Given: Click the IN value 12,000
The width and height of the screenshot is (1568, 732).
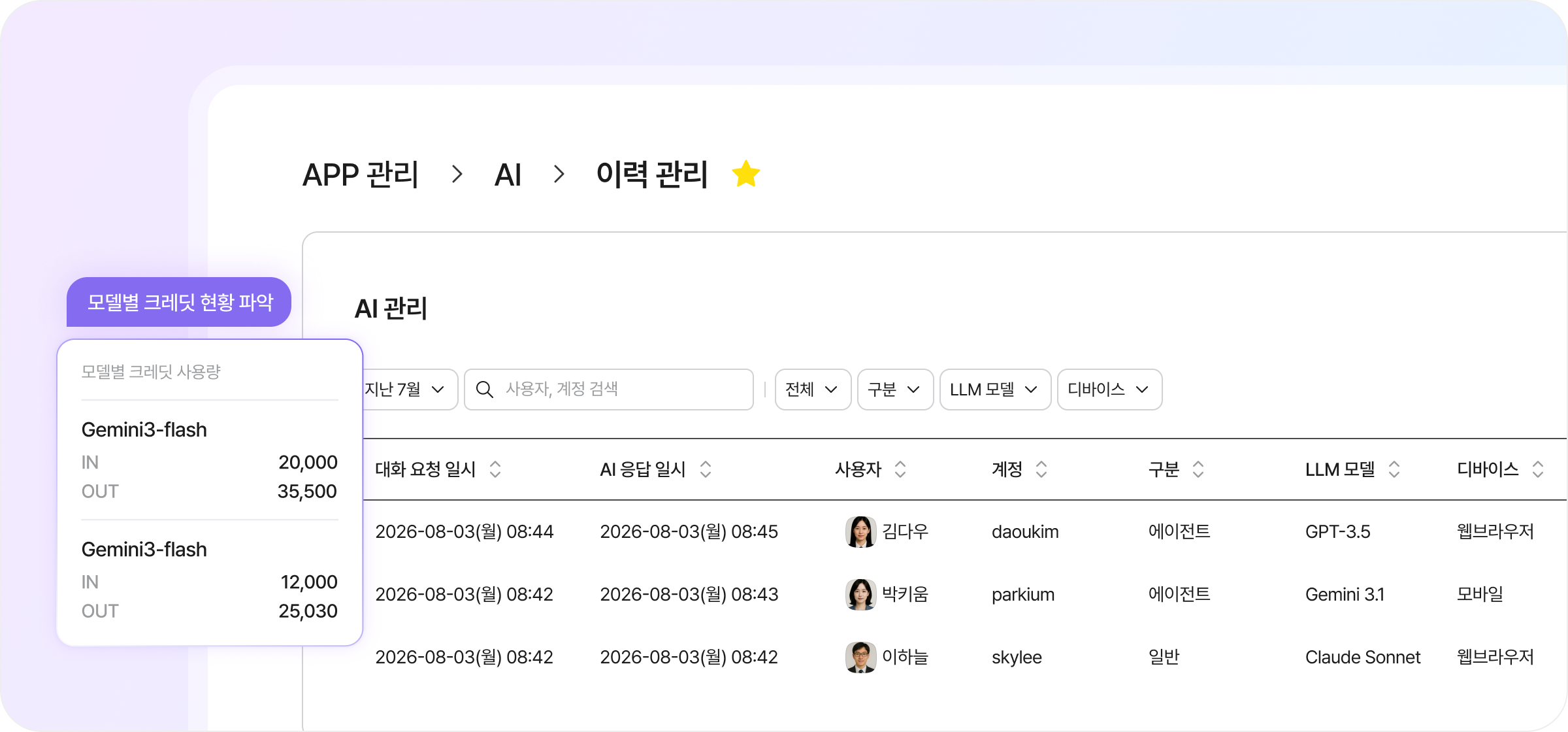Looking at the screenshot, I should (x=309, y=582).
